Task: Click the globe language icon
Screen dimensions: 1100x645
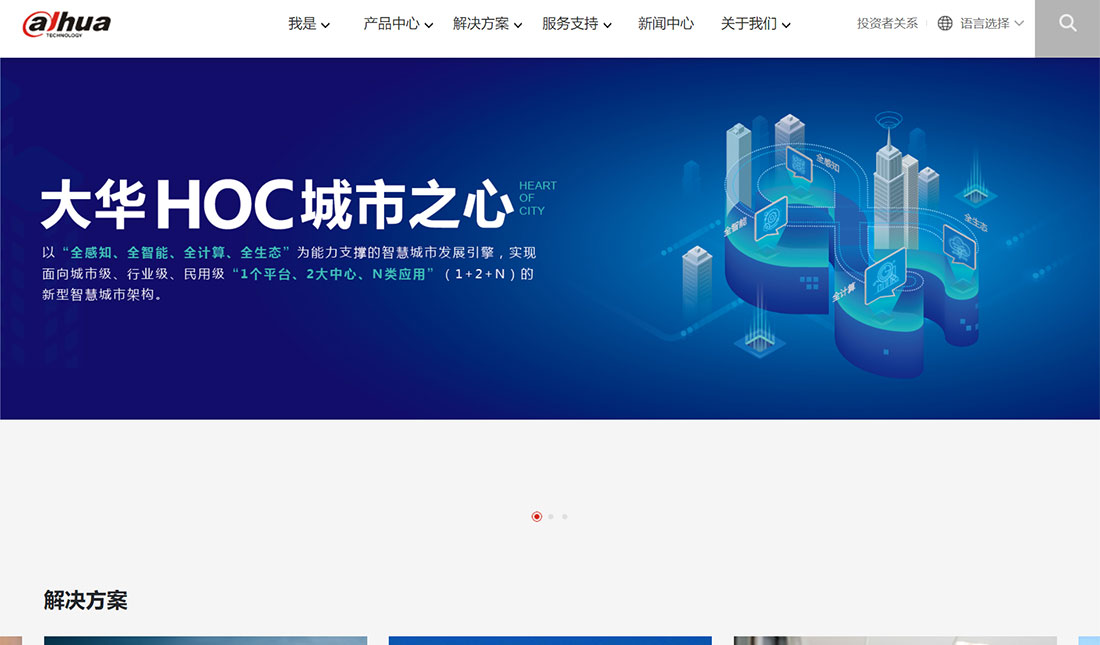Action: pyautogui.click(x=945, y=23)
